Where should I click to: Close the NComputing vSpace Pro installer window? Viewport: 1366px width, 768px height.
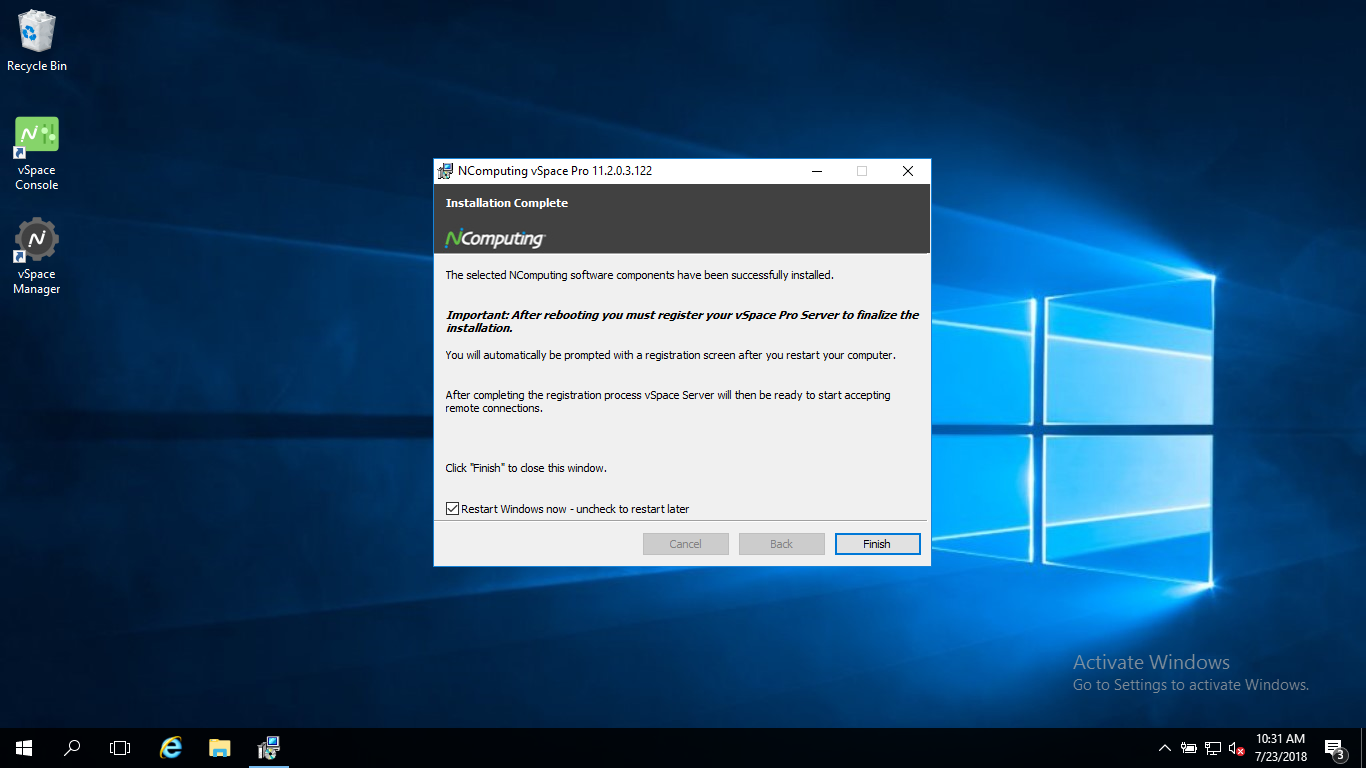(908, 171)
